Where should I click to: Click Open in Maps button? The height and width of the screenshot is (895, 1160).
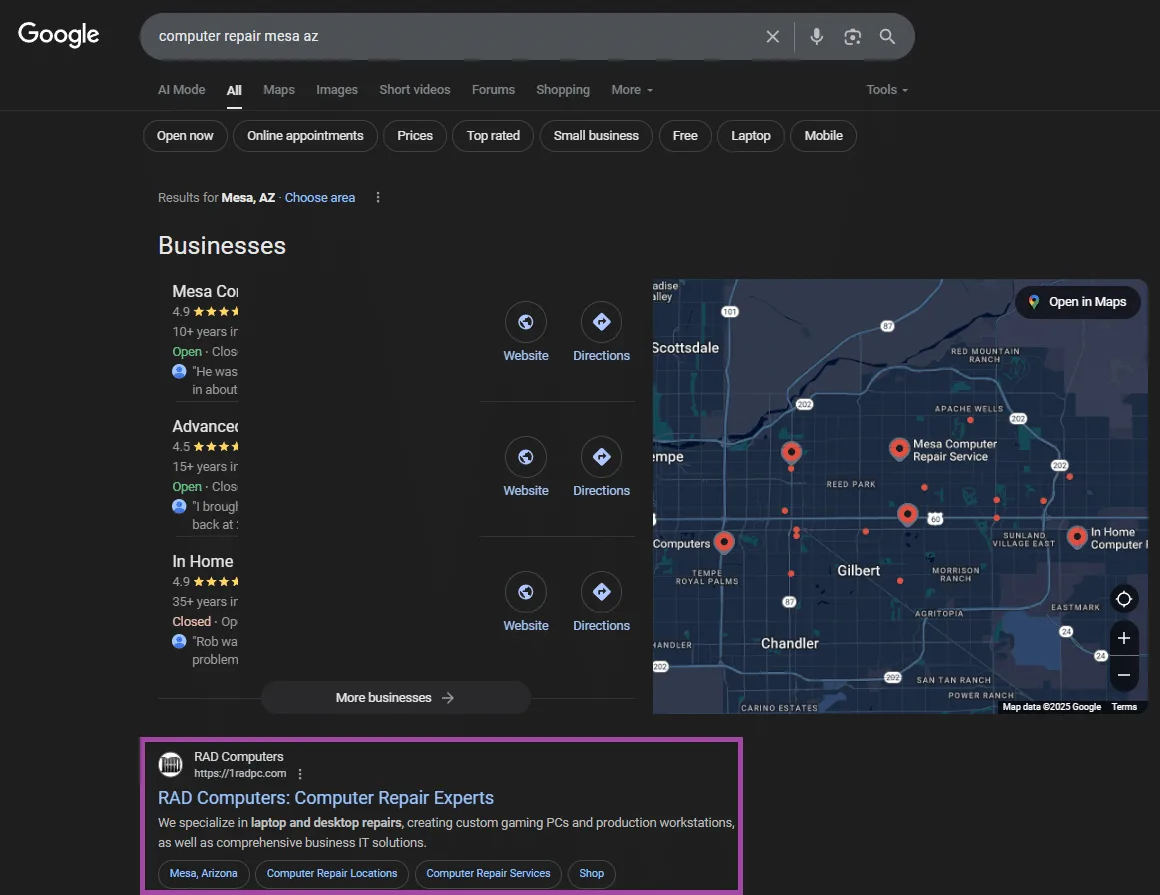[1078, 302]
